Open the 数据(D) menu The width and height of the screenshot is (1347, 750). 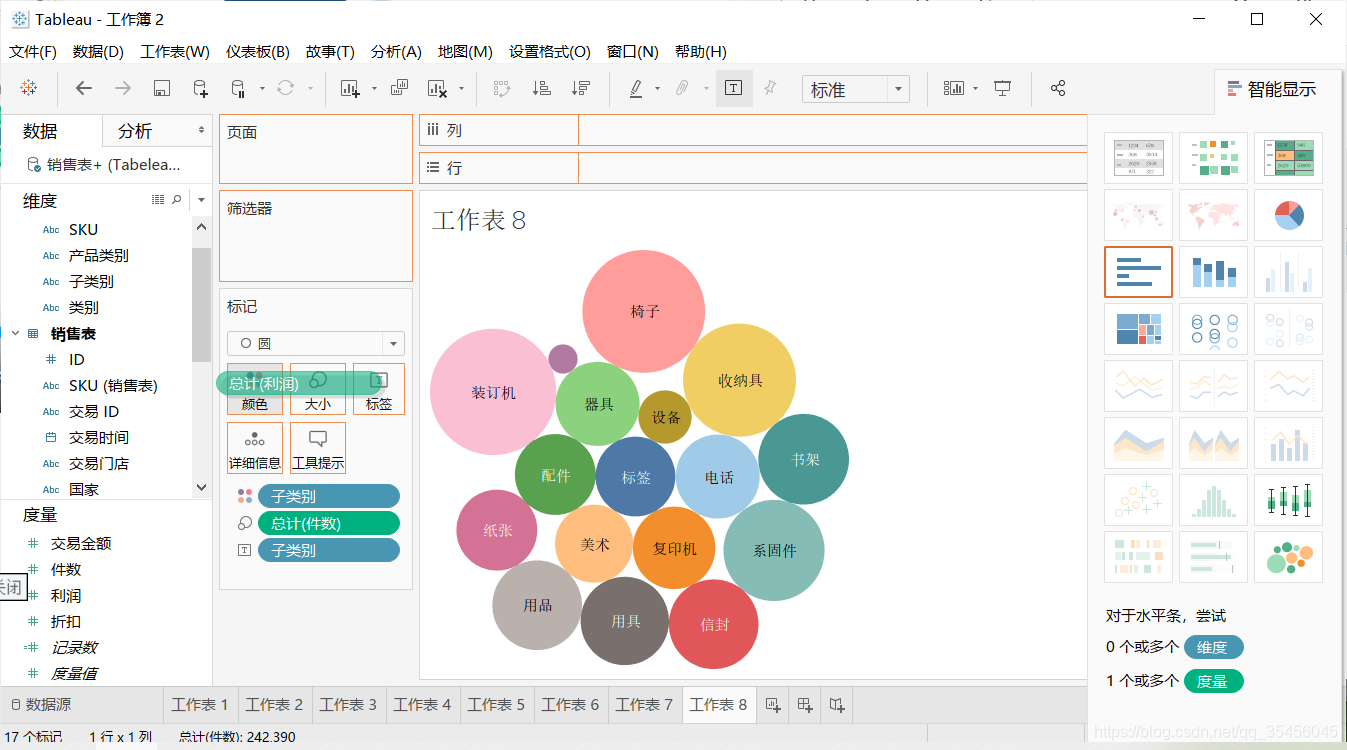point(98,51)
